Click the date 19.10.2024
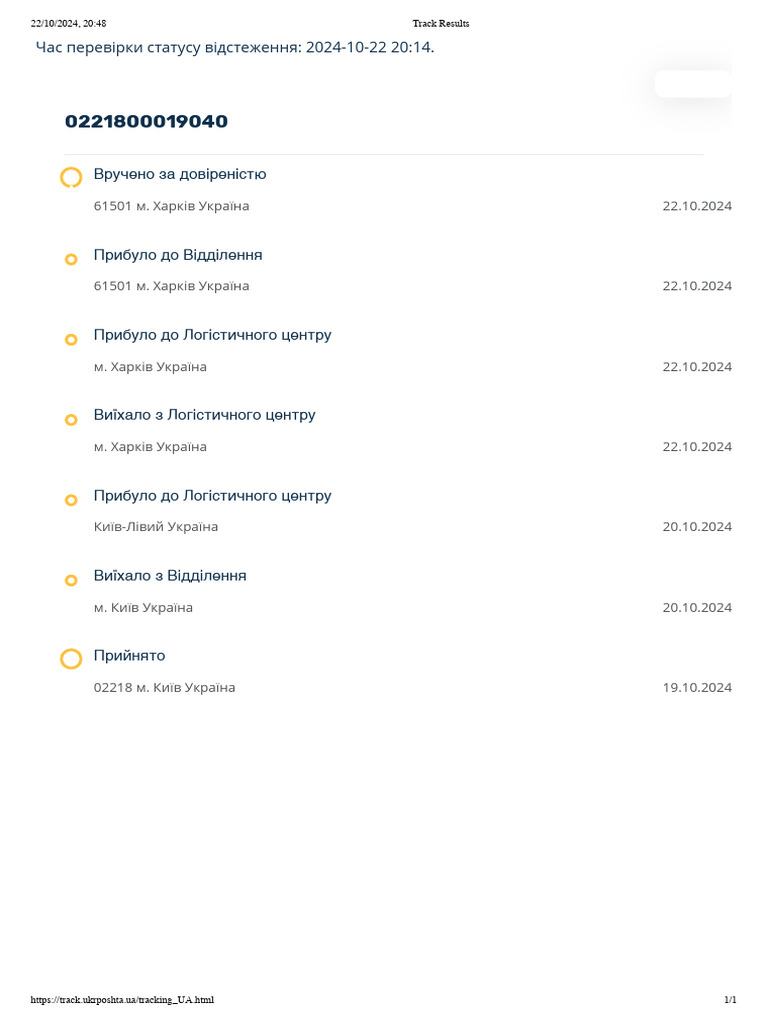Screen dimensions: 768x1024 tap(697, 687)
